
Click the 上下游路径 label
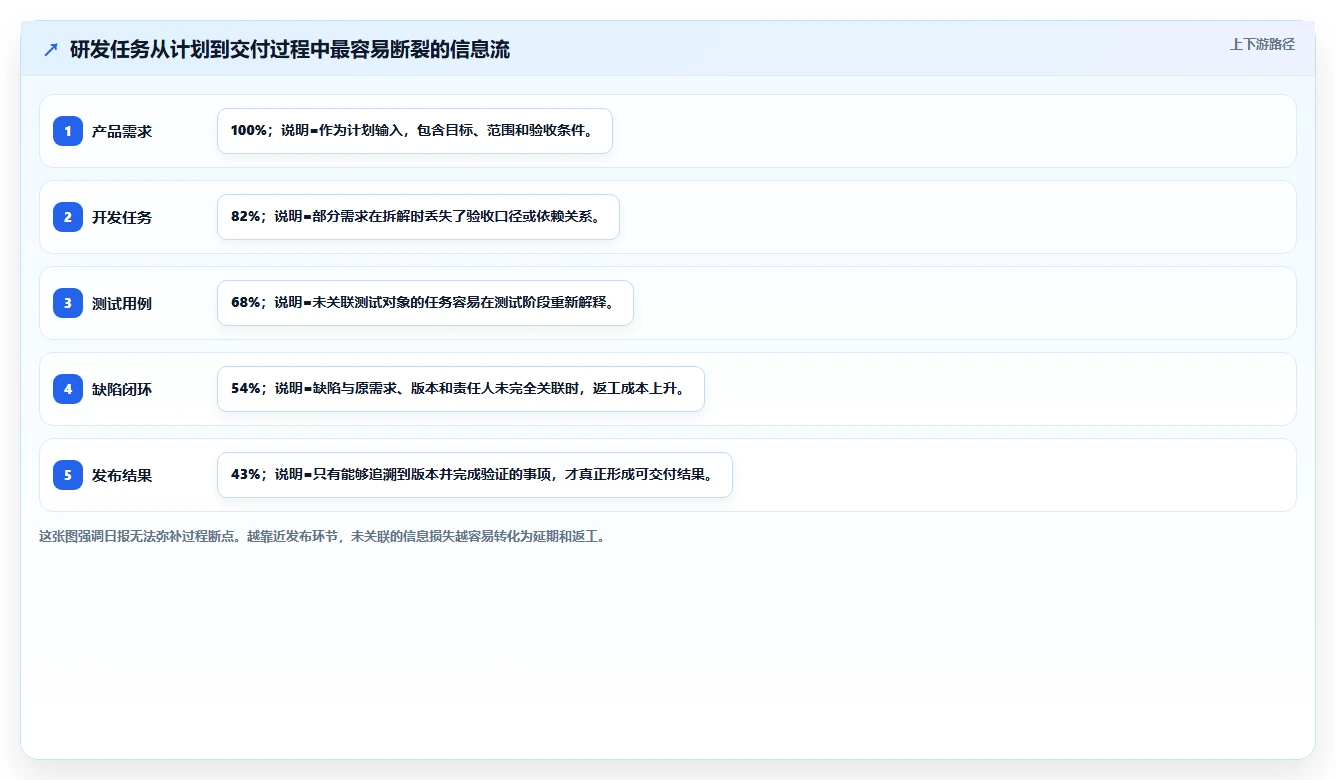click(x=1262, y=44)
